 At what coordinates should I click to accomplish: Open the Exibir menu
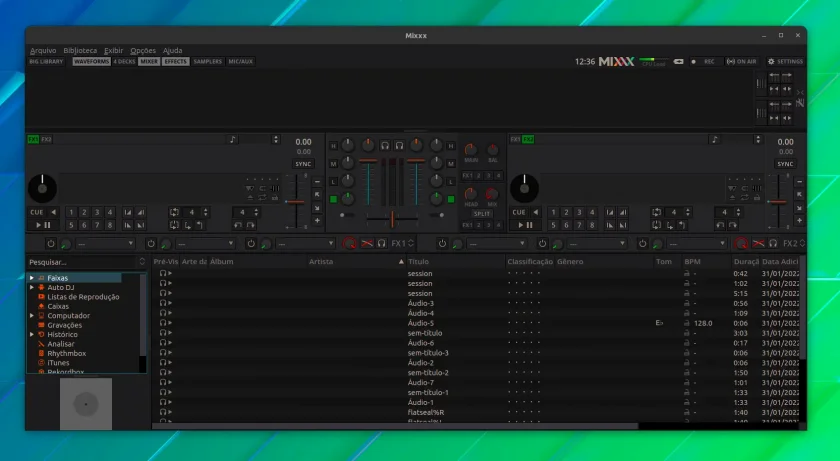pyautogui.click(x=114, y=51)
